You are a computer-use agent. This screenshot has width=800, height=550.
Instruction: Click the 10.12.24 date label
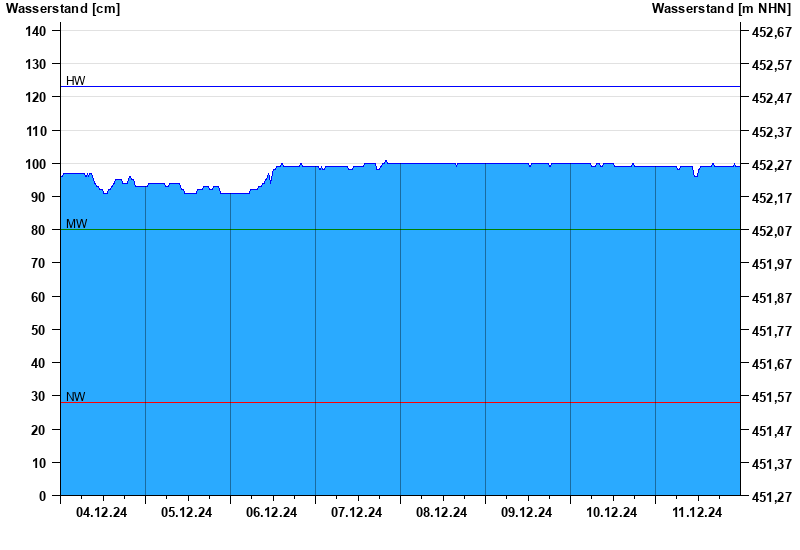(x=612, y=512)
